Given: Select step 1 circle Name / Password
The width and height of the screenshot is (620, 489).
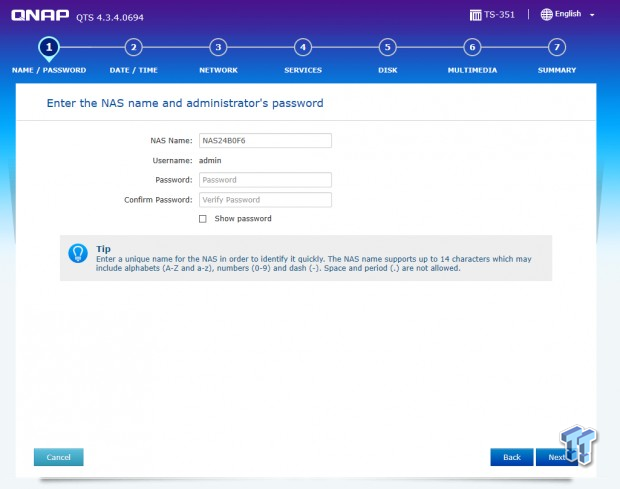Looking at the screenshot, I should point(49,48).
